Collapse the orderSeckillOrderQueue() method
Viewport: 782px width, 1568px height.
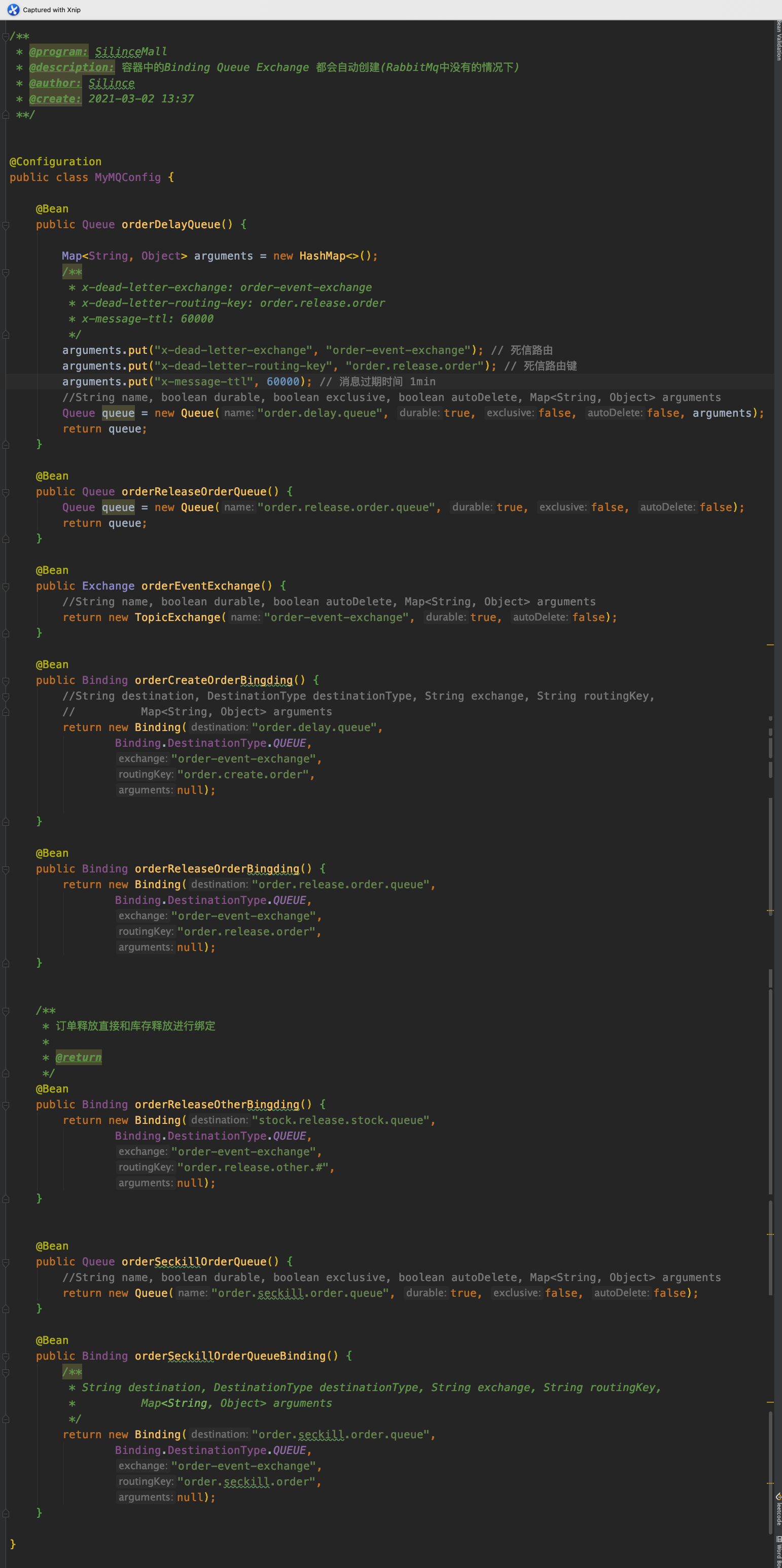click(x=6, y=1262)
